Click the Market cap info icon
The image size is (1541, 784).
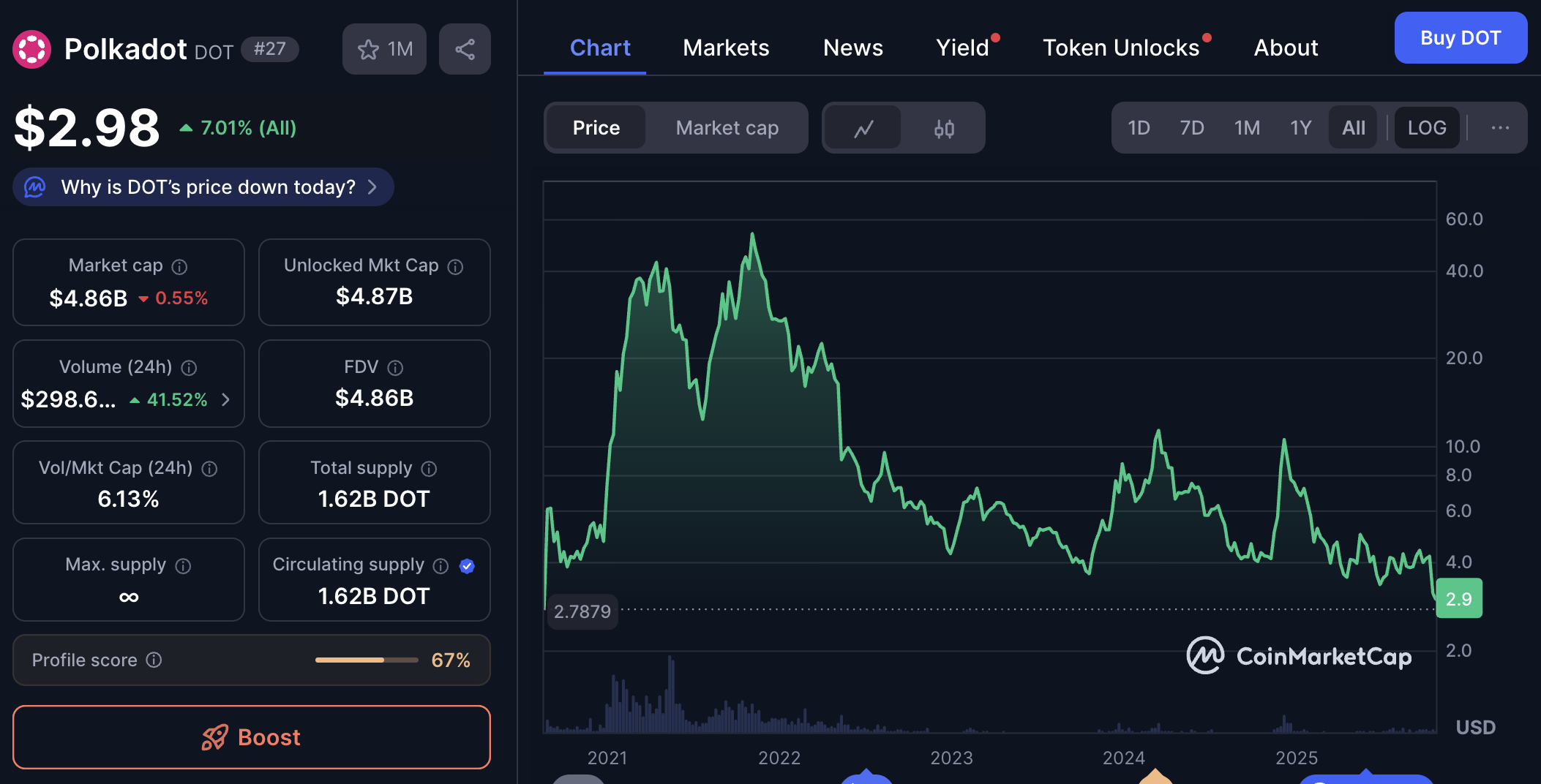coord(179,267)
